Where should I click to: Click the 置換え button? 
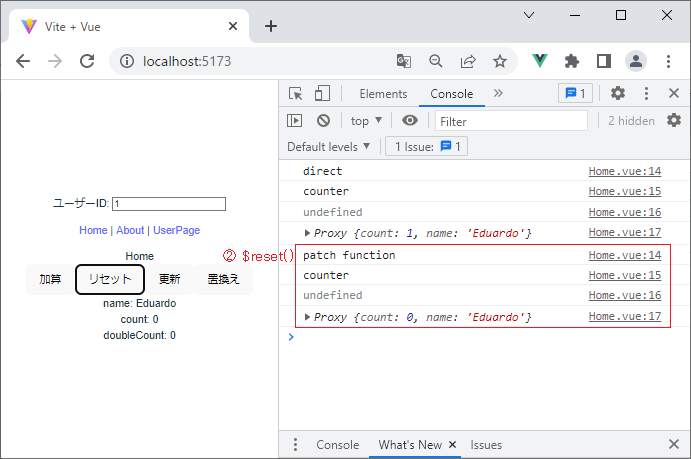point(223,279)
